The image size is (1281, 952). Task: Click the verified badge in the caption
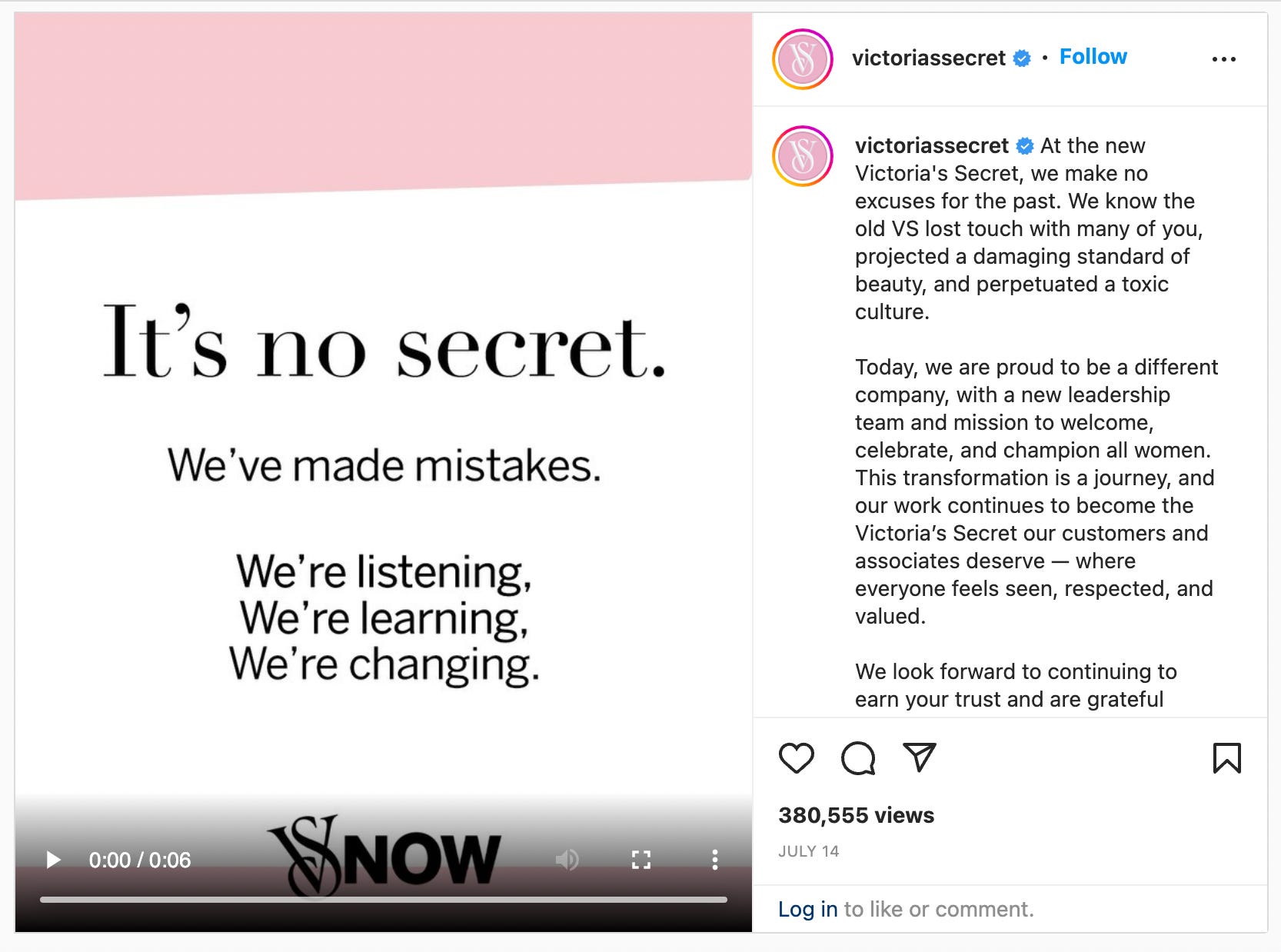click(1025, 146)
